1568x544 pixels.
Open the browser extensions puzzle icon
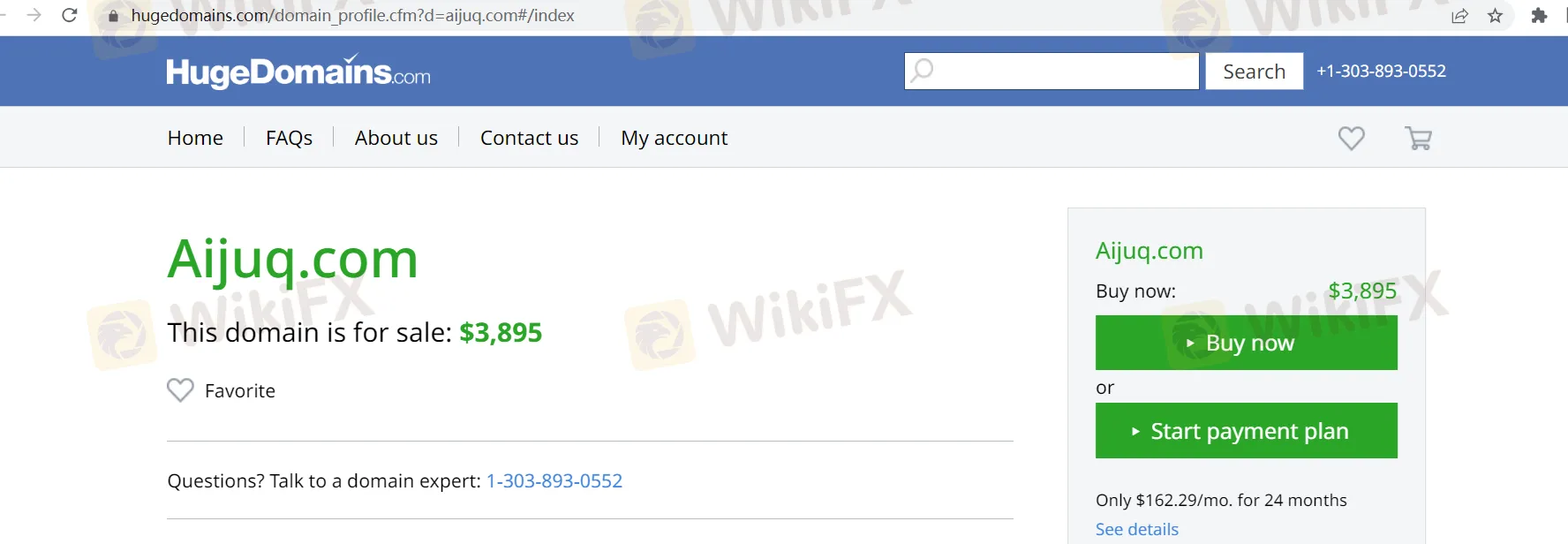(1539, 15)
